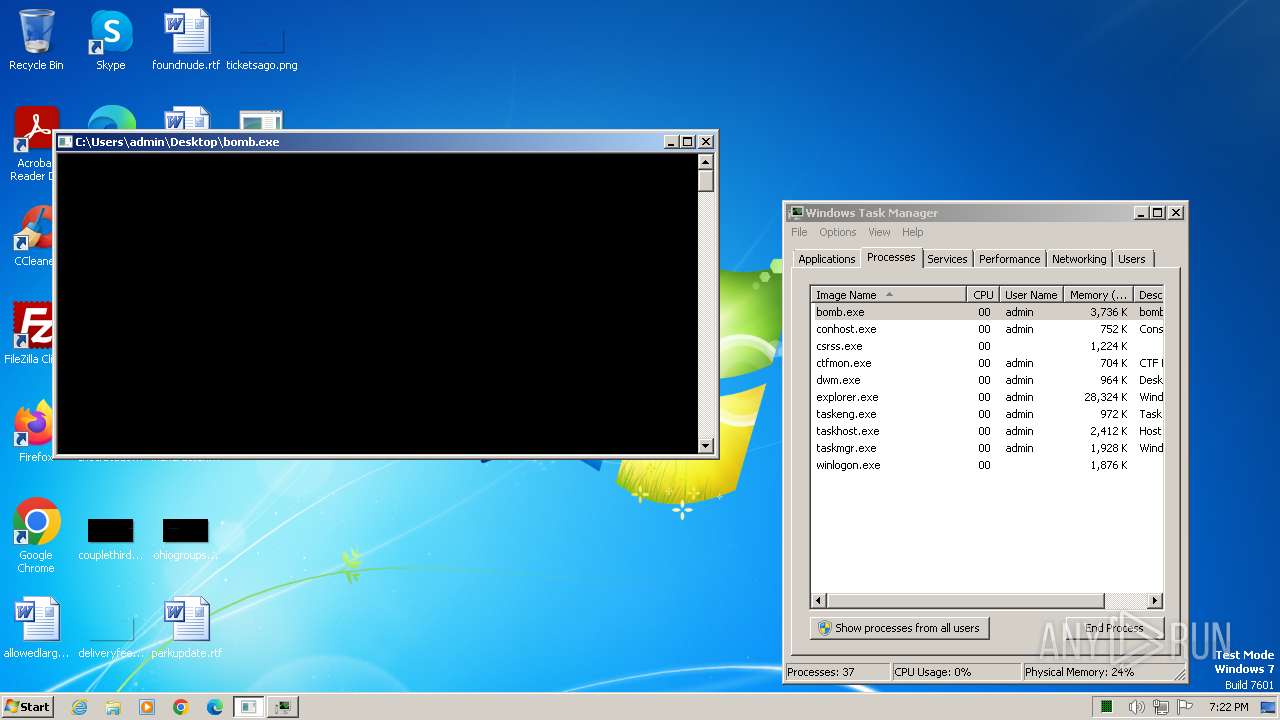Open Internet Explorer from the taskbar

79,707
